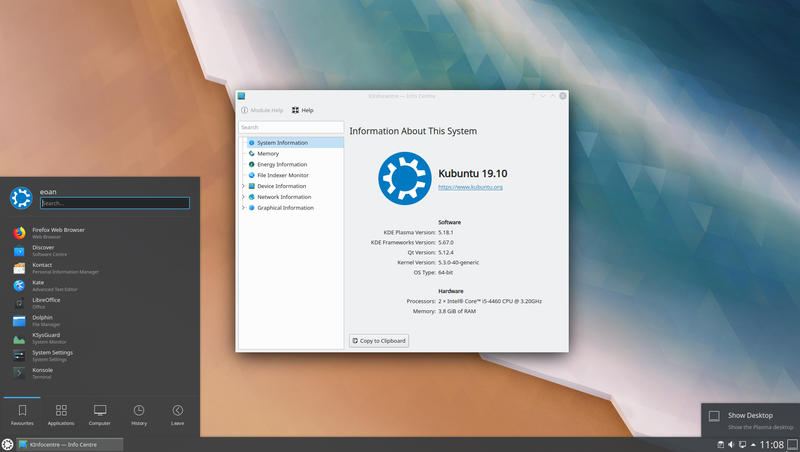Viewport: 800px width, 452px height.
Task: Focus the launcher search field
Action: click(x=115, y=203)
